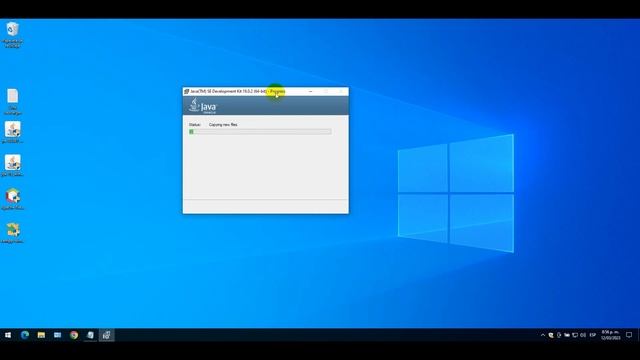This screenshot has height=360, width=640.
Task: Launch Google Chrome from taskbar
Action: 74,335
